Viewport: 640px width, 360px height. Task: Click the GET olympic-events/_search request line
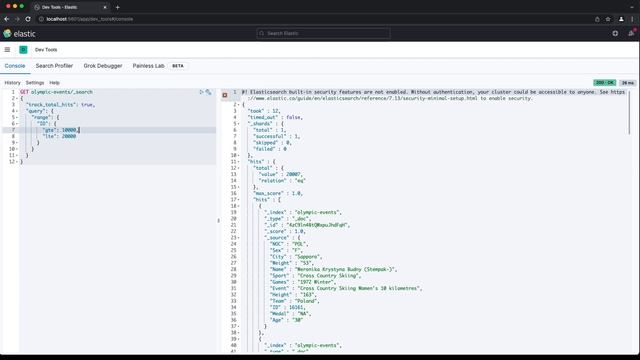56,92
